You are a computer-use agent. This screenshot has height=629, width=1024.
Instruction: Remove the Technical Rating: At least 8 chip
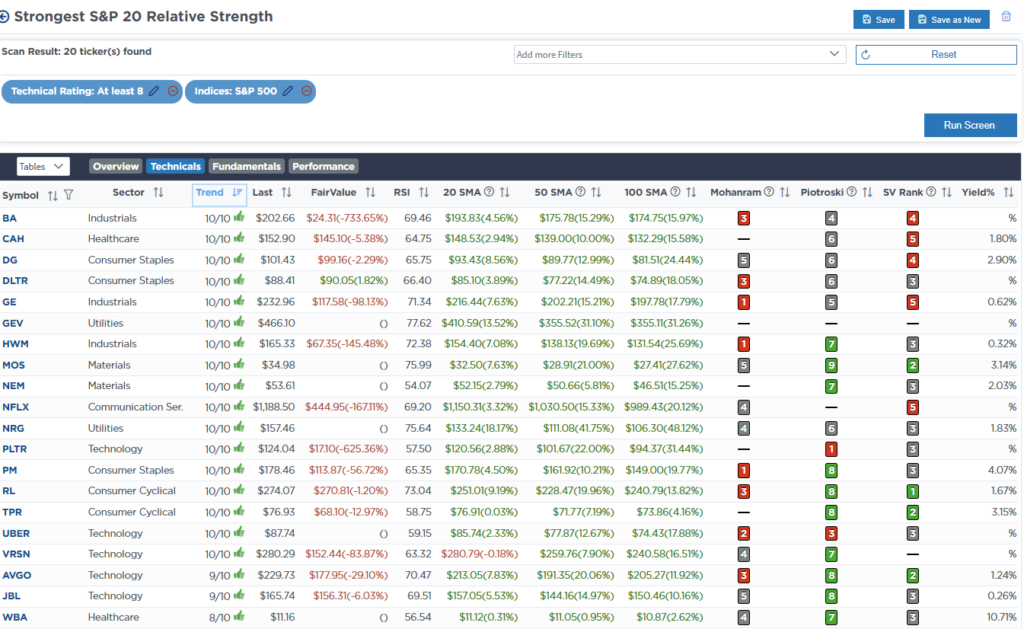click(172, 91)
